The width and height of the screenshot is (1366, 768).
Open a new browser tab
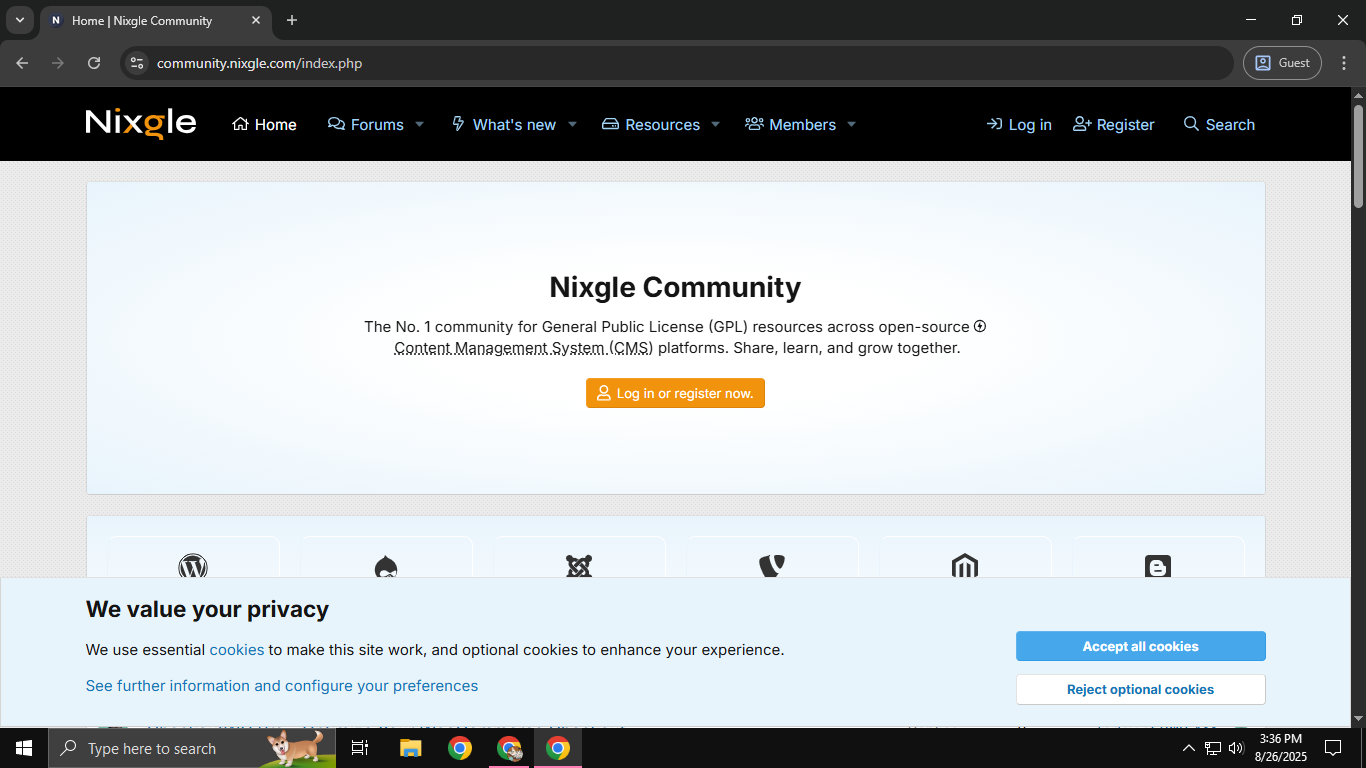point(292,20)
